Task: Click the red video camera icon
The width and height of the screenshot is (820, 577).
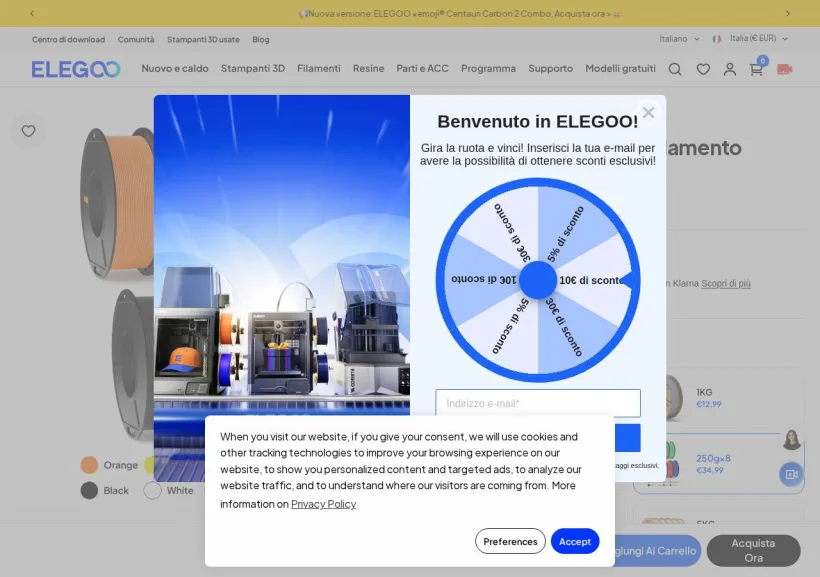Action: coord(784,69)
